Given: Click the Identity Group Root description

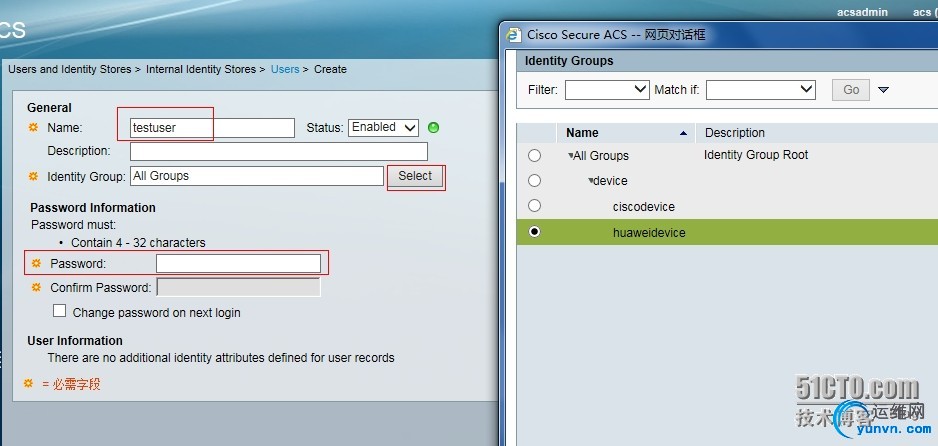Looking at the screenshot, I should (756, 155).
